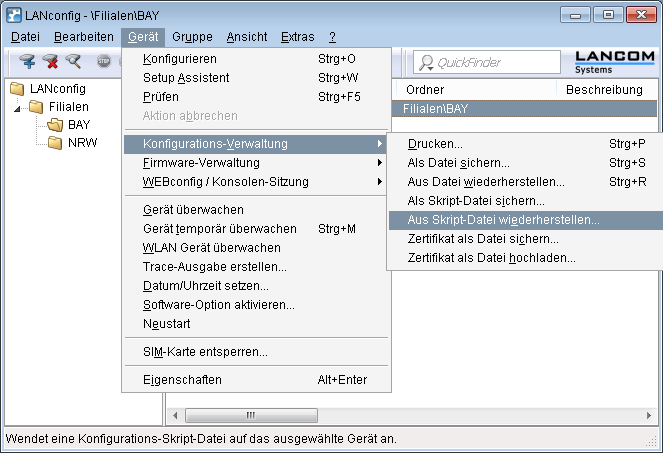The height and width of the screenshot is (453, 663).
Task: Click into the QuickFinder search field
Action: point(495,62)
